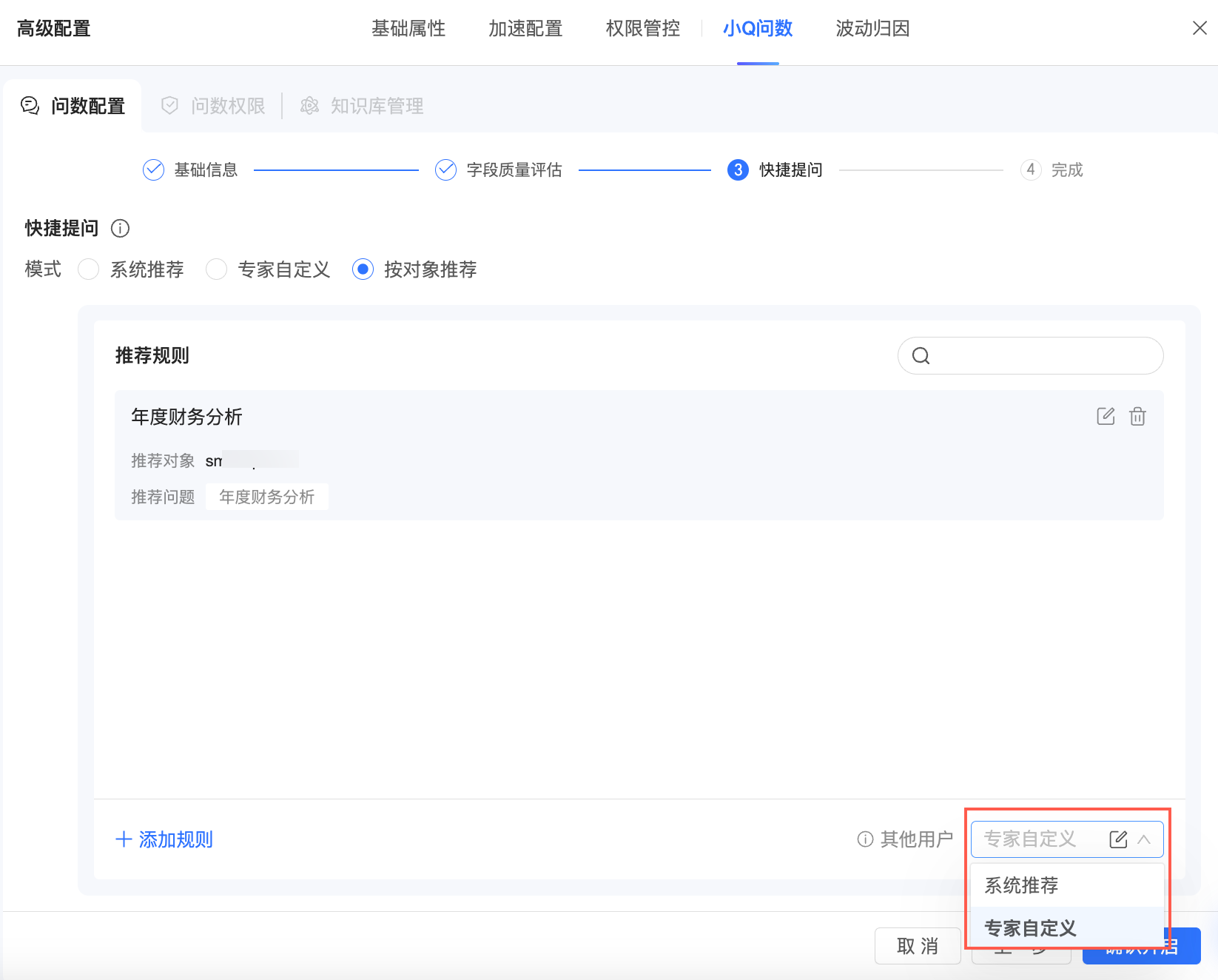This screenshot has width=1218, height=980.
Task: Switch to the 基础属性 tab
Action: coord(408,29)
